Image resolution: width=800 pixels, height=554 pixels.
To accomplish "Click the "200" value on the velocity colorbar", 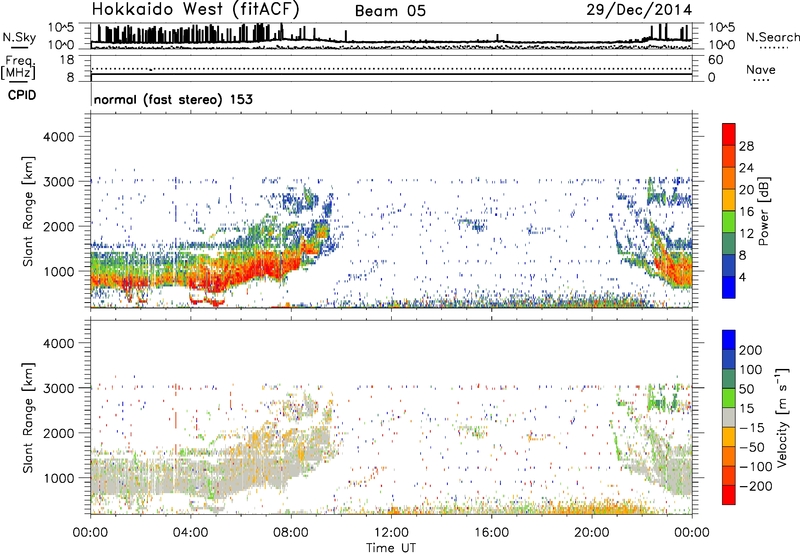I will coord(751,350).
